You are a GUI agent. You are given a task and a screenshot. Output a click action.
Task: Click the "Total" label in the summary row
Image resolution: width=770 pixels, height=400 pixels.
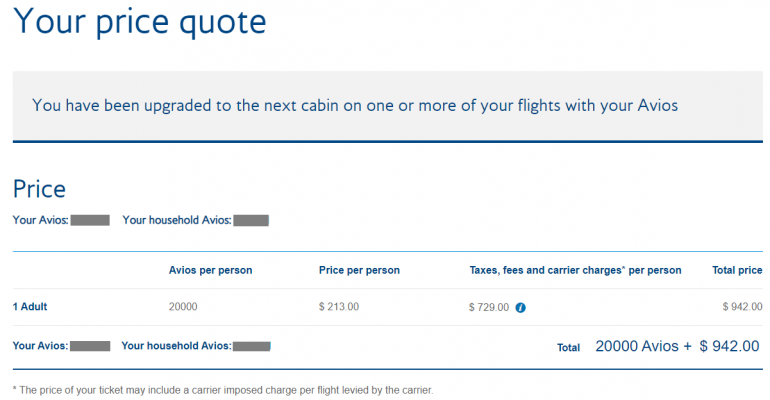(568, 348)
